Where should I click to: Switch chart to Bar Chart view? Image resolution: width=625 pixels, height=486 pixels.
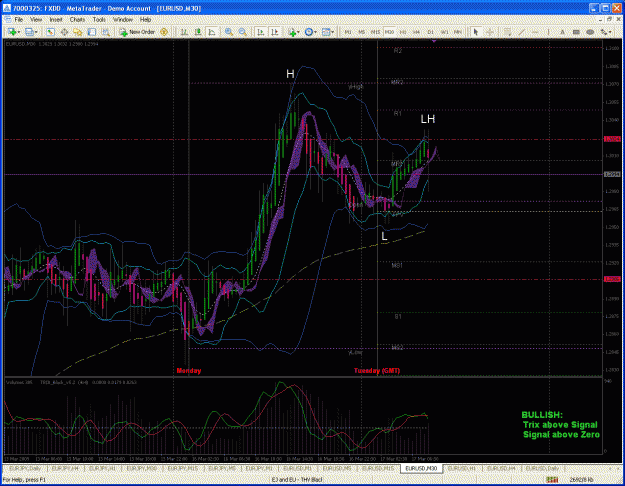(184, 32)
